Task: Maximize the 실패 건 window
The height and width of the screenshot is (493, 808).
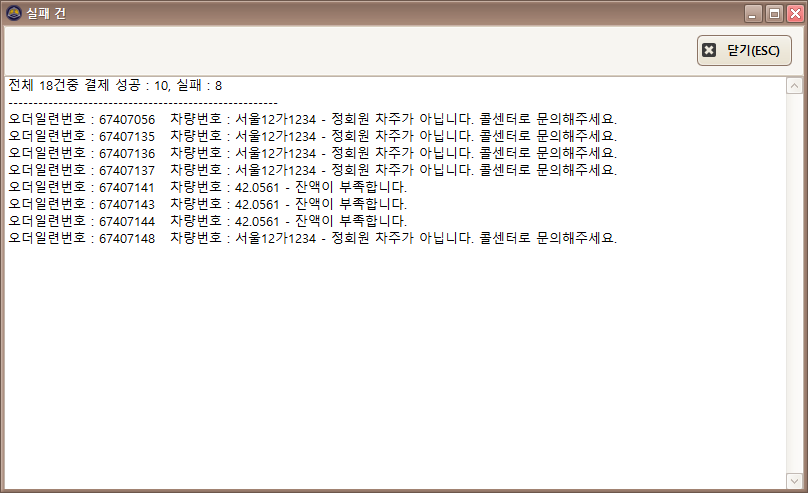Action: (773, 13)
